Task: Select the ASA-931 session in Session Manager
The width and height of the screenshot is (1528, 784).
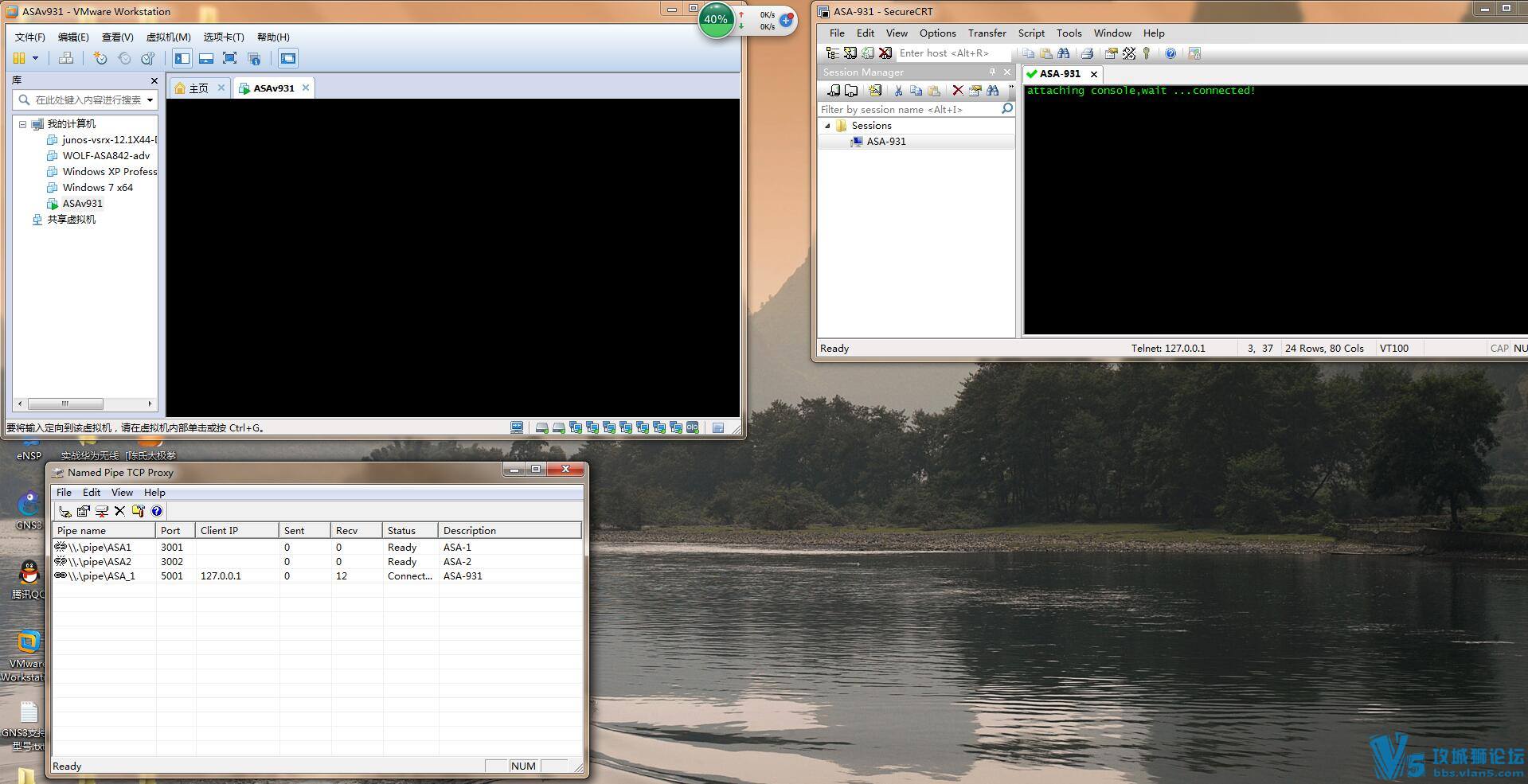Action: tap(885, 142)
